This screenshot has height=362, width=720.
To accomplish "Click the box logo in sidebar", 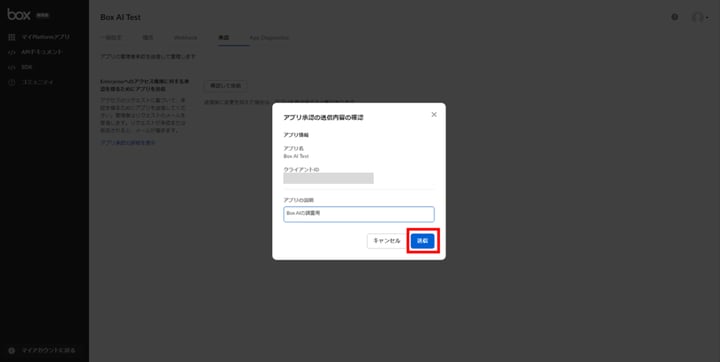I will point(19,15).
